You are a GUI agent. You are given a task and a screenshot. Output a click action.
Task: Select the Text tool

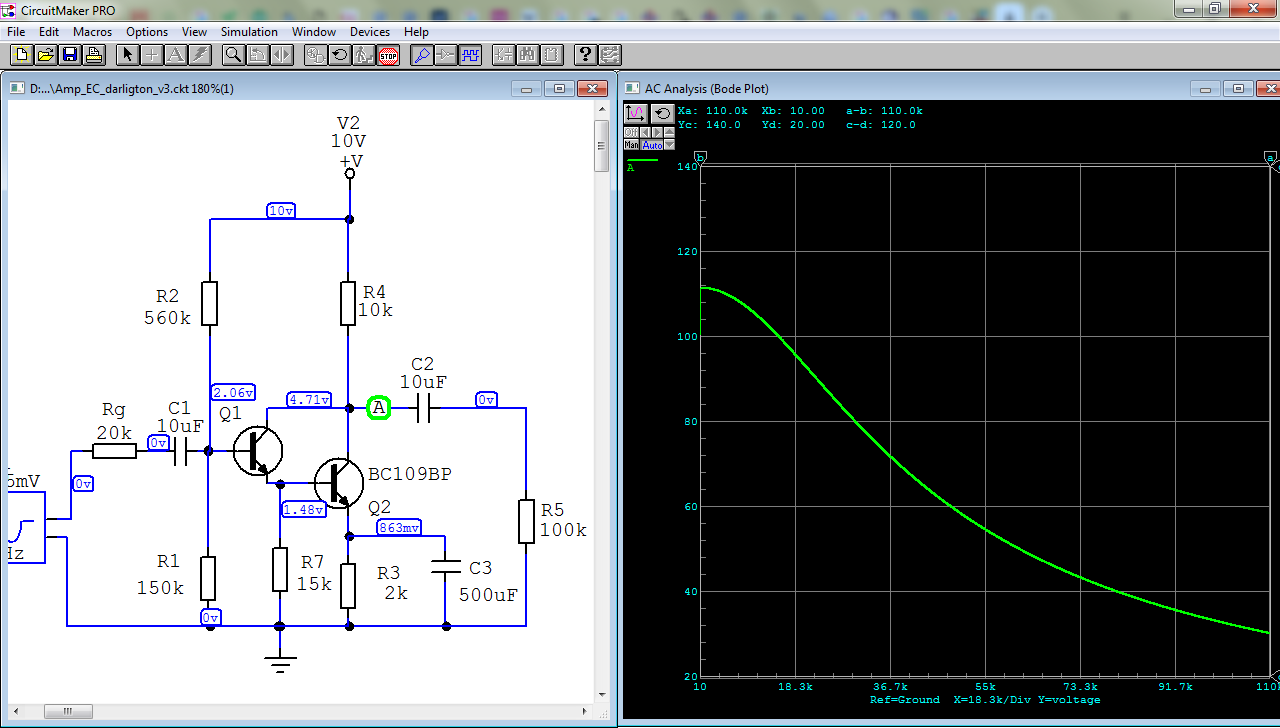[176, 55]
